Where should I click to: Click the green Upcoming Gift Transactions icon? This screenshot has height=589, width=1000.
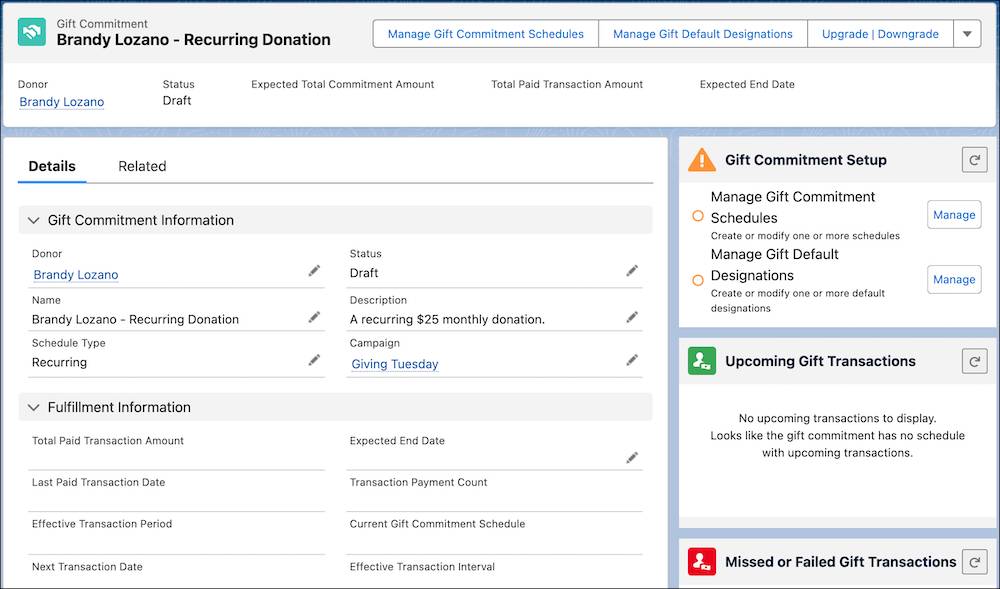(702, 361)
